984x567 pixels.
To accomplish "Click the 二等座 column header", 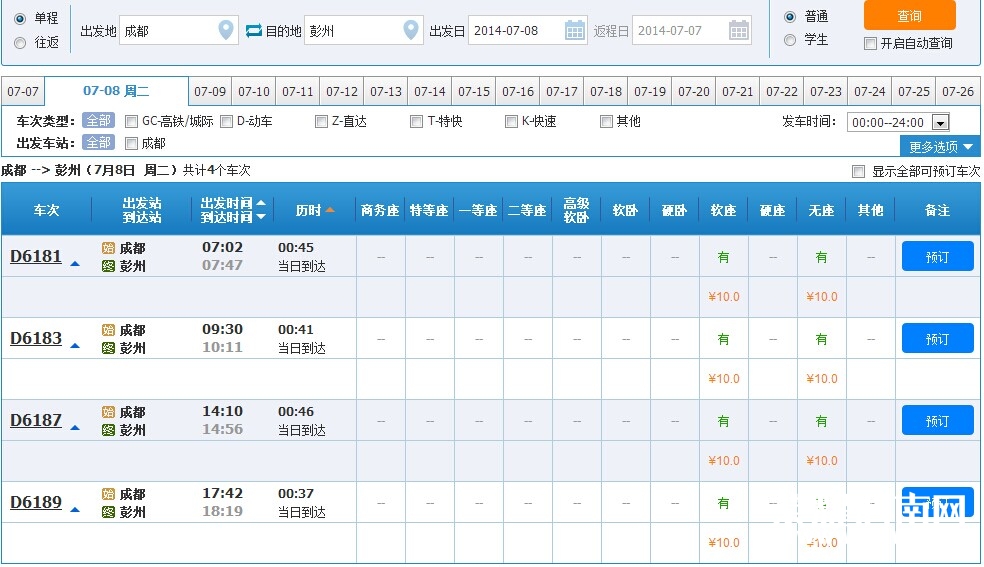I will (527, 211).
